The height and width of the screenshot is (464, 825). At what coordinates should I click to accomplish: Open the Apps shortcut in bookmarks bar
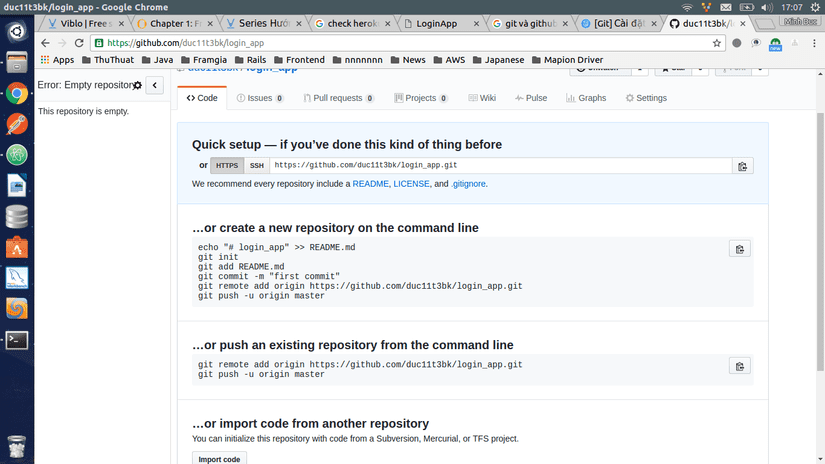[57, 60]
